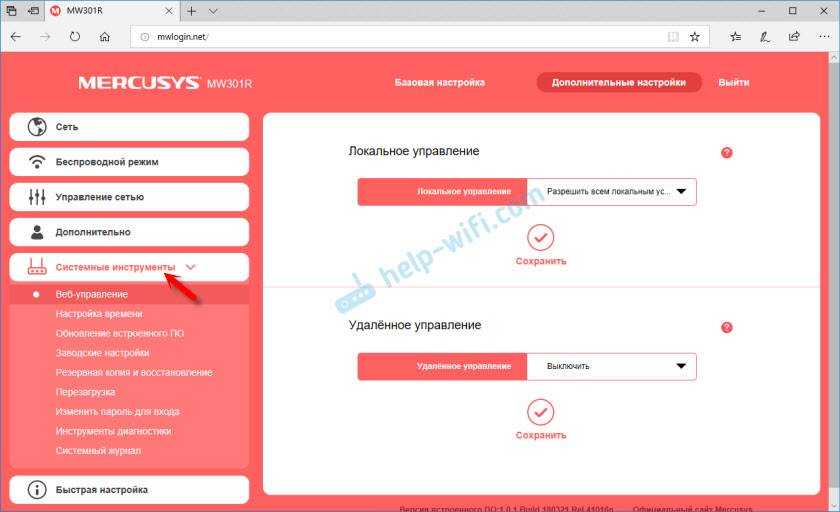
Task: Click the info icon beside Быстрая настройка
Action: click(37, 490)
